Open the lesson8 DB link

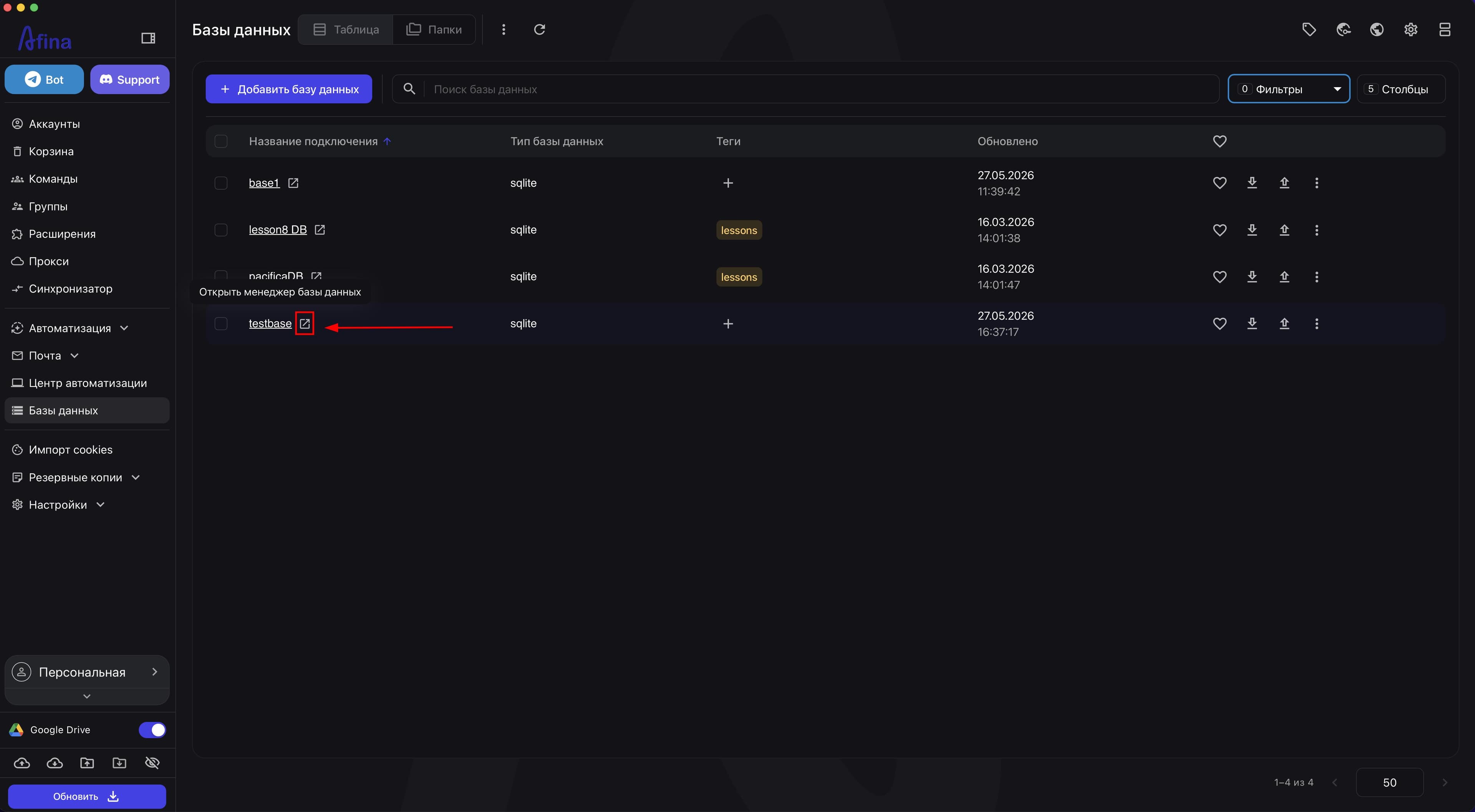pos(278,230)
